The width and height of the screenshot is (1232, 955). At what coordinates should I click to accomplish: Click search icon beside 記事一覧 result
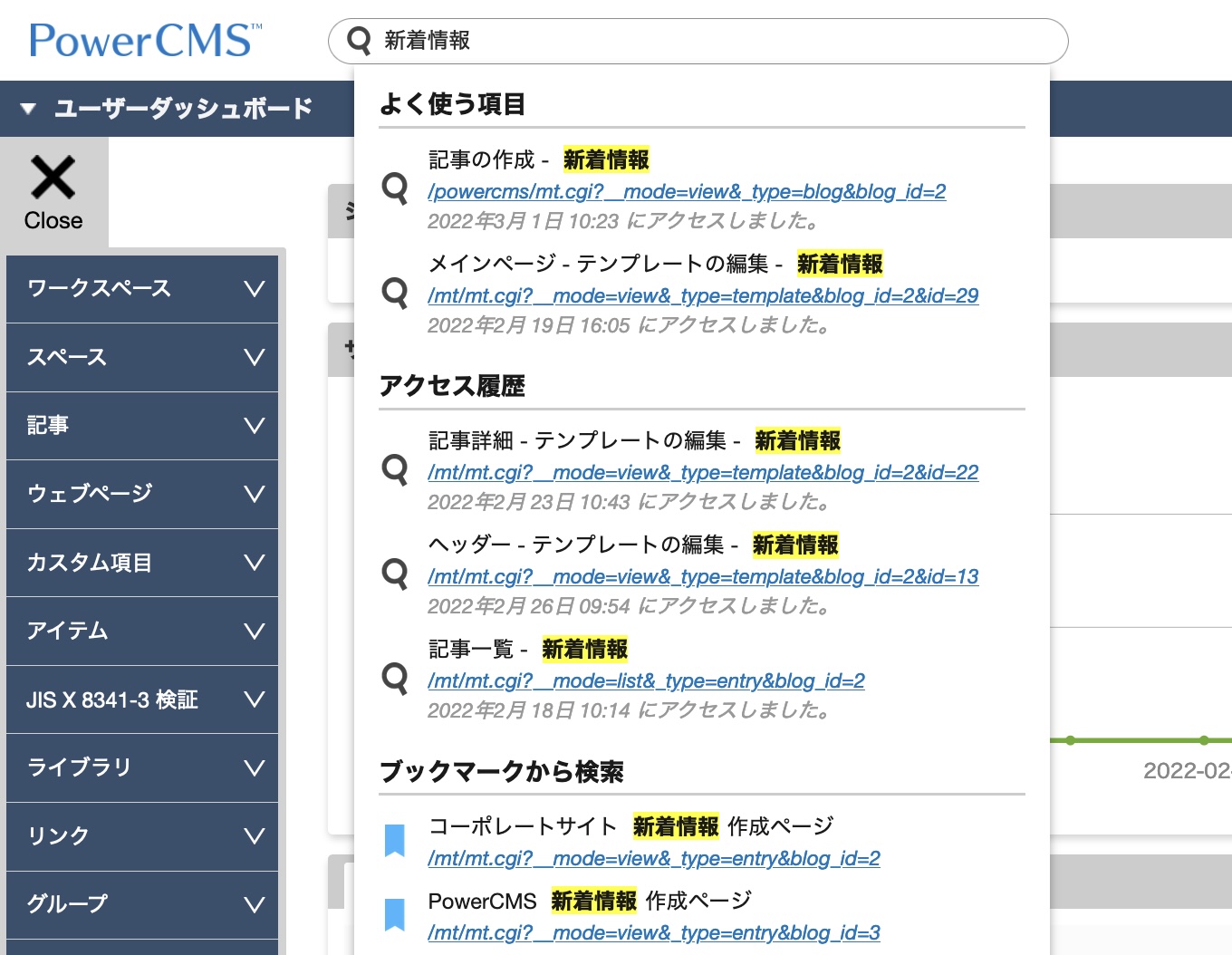[x=395, y=679]
